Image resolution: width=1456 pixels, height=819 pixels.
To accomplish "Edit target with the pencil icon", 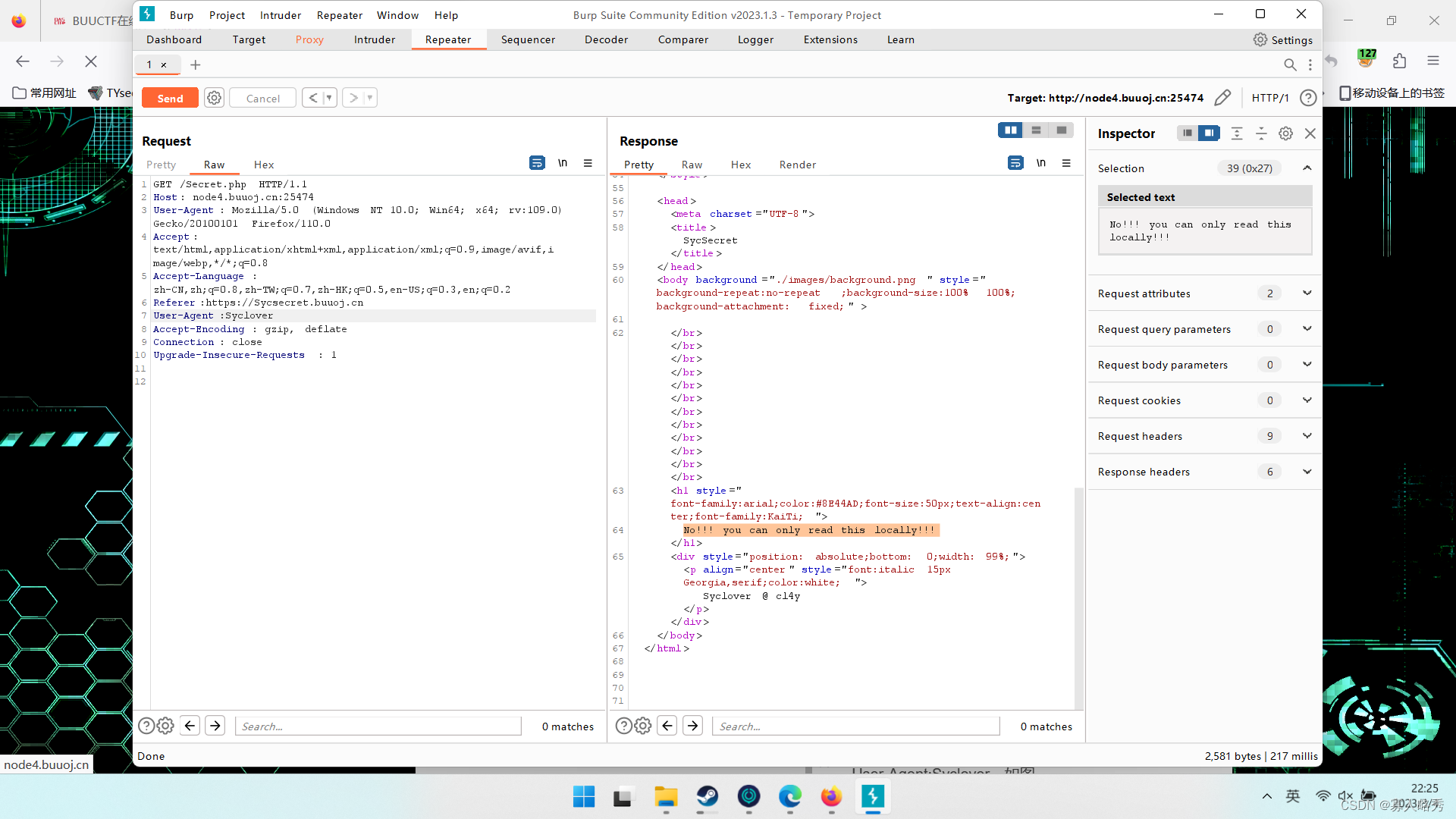I will (x=1222, y=98).
